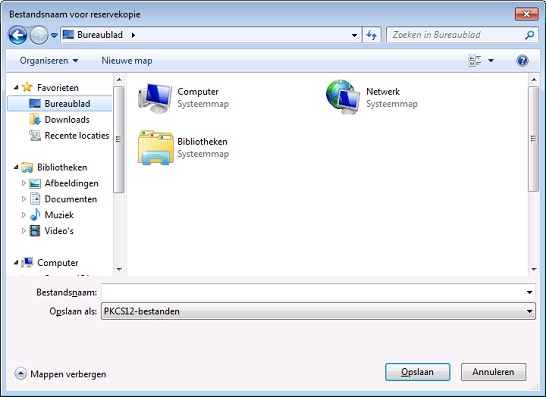Click the Muziek note icon
Screen dimensions: 546x397
pyautogui.click(x=35, y=215)
